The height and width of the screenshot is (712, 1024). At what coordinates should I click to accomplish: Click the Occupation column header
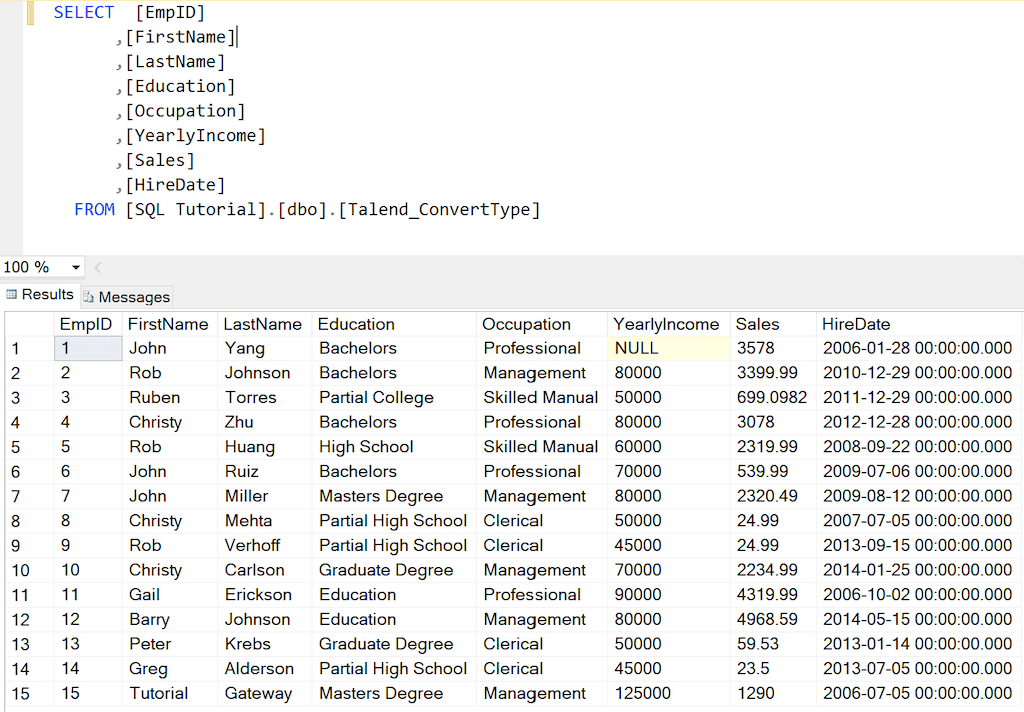pyautogui.click(x=526, y=324)
